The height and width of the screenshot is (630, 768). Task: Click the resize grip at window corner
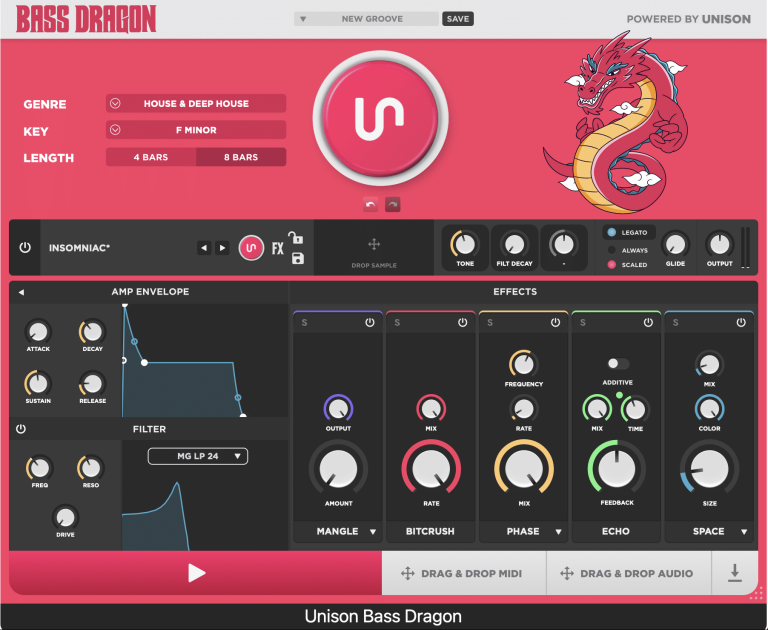coord(756,594)
